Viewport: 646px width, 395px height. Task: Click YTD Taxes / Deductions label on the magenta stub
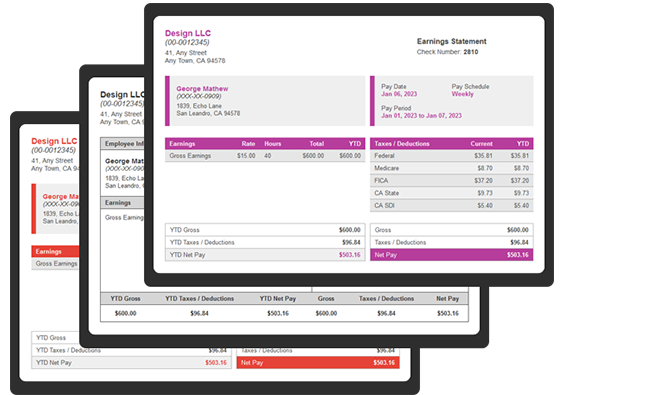coord(202,242)
